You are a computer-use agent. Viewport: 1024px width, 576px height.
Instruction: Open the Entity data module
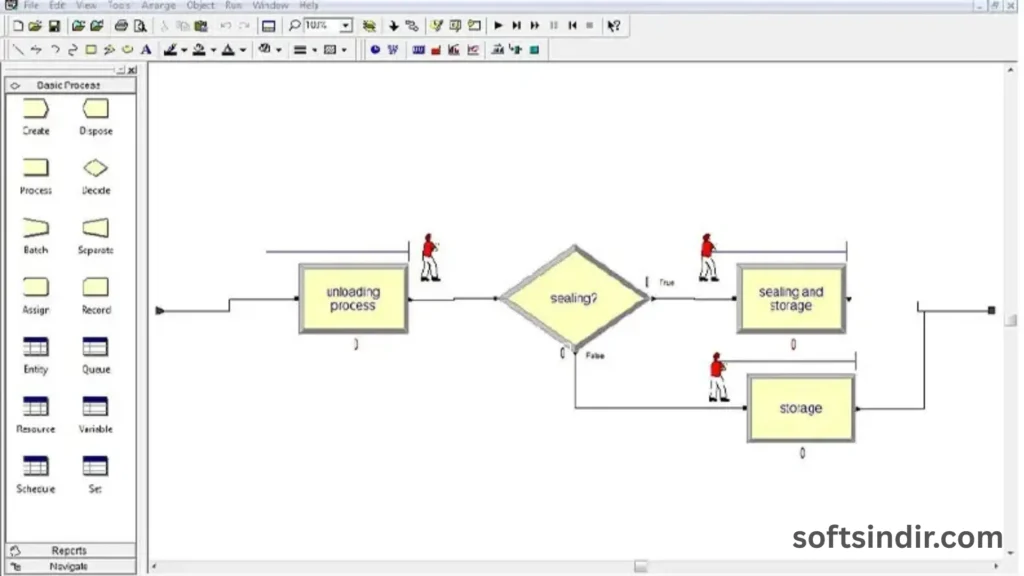(36, 347)
